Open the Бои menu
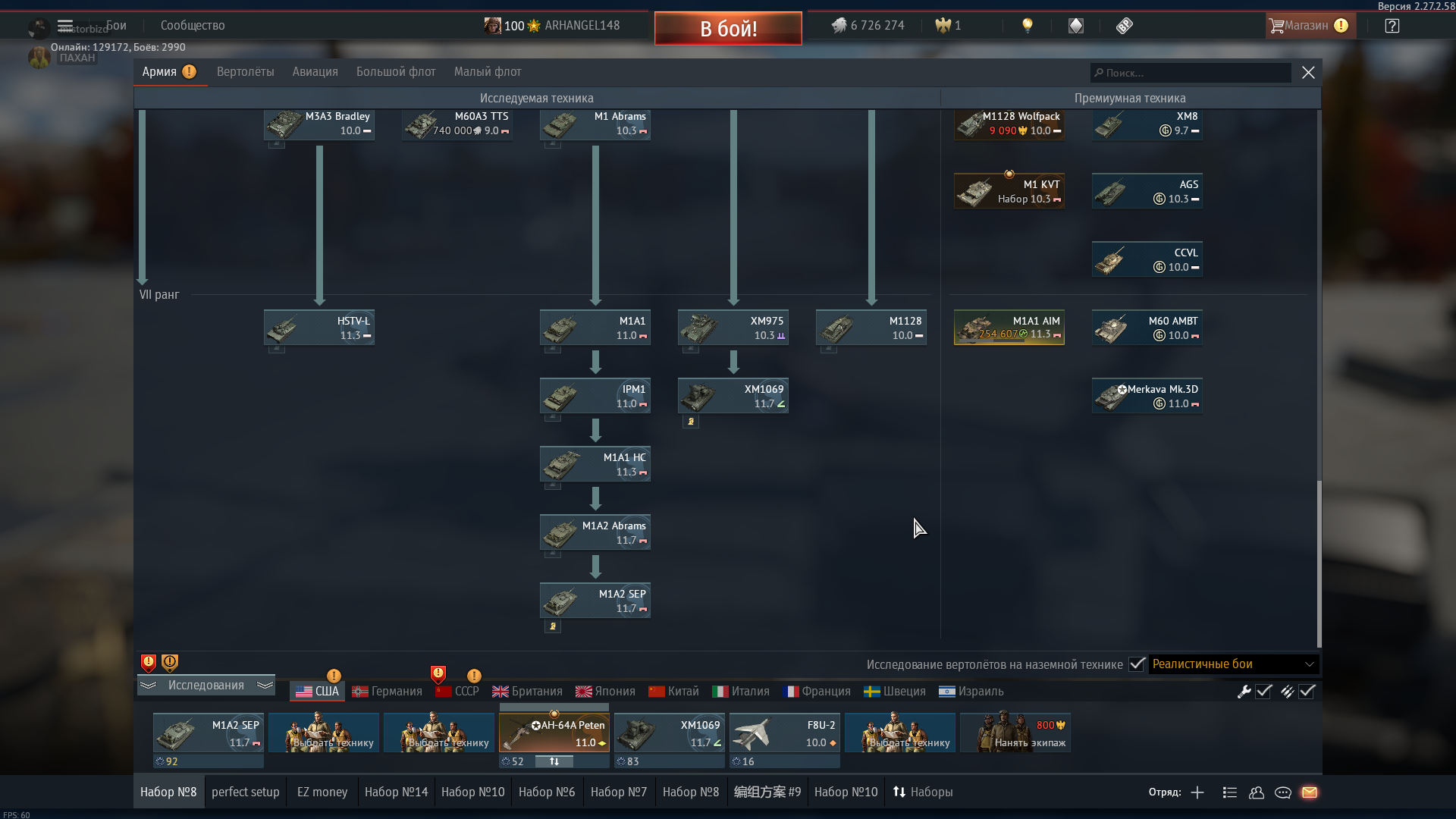Image resolution: width=1456 pixels, height=819 pixels. coord(116,25)
